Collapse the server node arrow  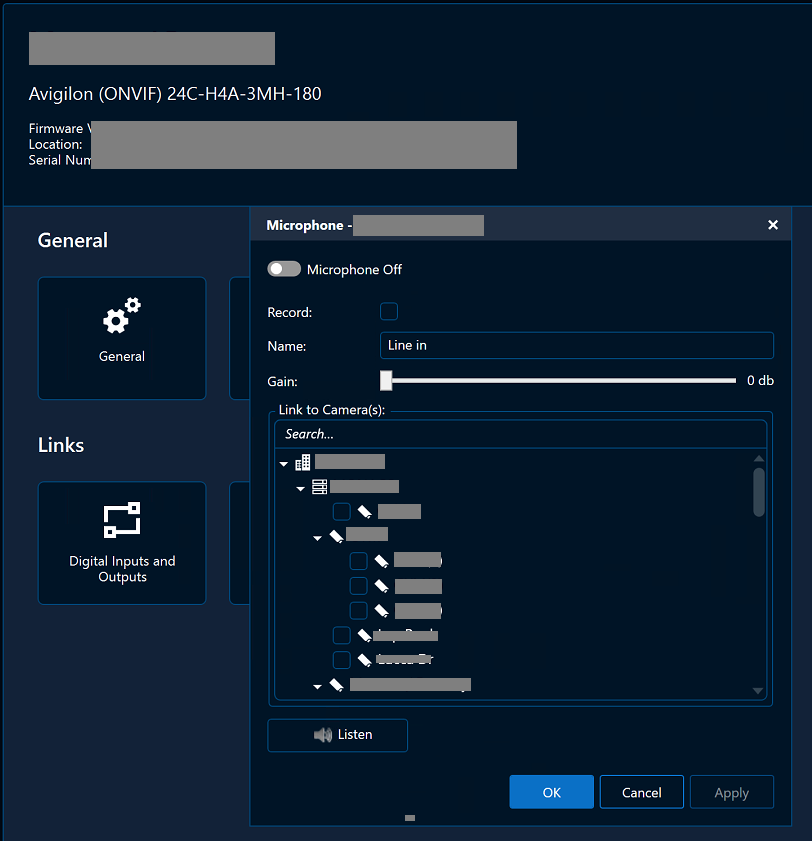click(300, 488)
